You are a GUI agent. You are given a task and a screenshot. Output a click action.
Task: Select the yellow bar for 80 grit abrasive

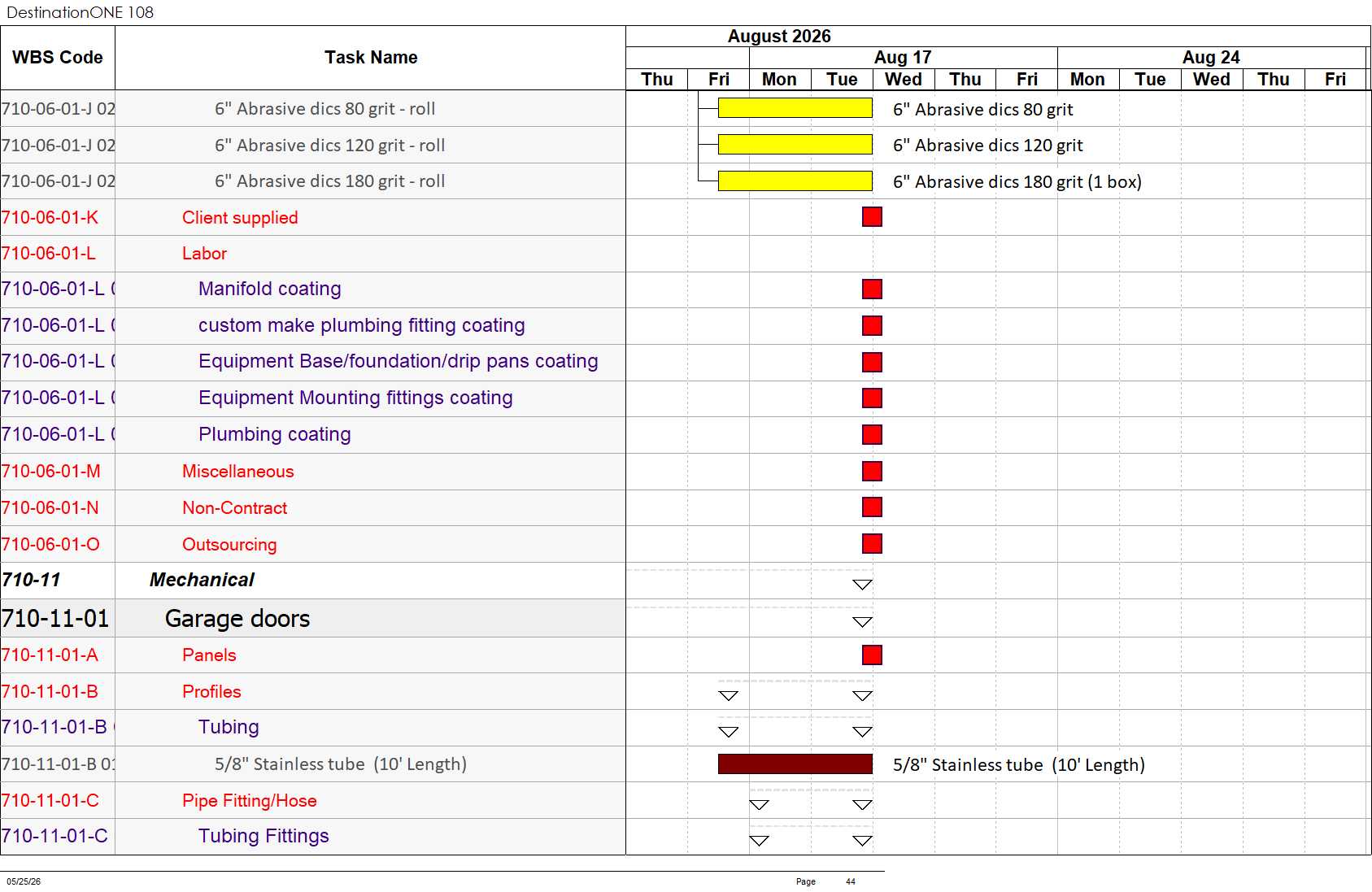[795, 108]
